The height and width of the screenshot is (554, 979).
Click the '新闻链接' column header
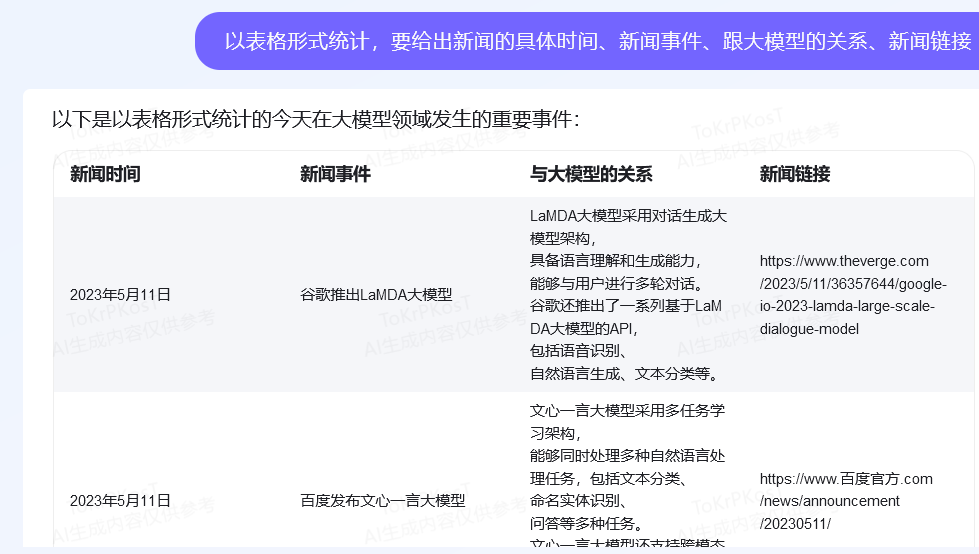(x=795, y=174)
